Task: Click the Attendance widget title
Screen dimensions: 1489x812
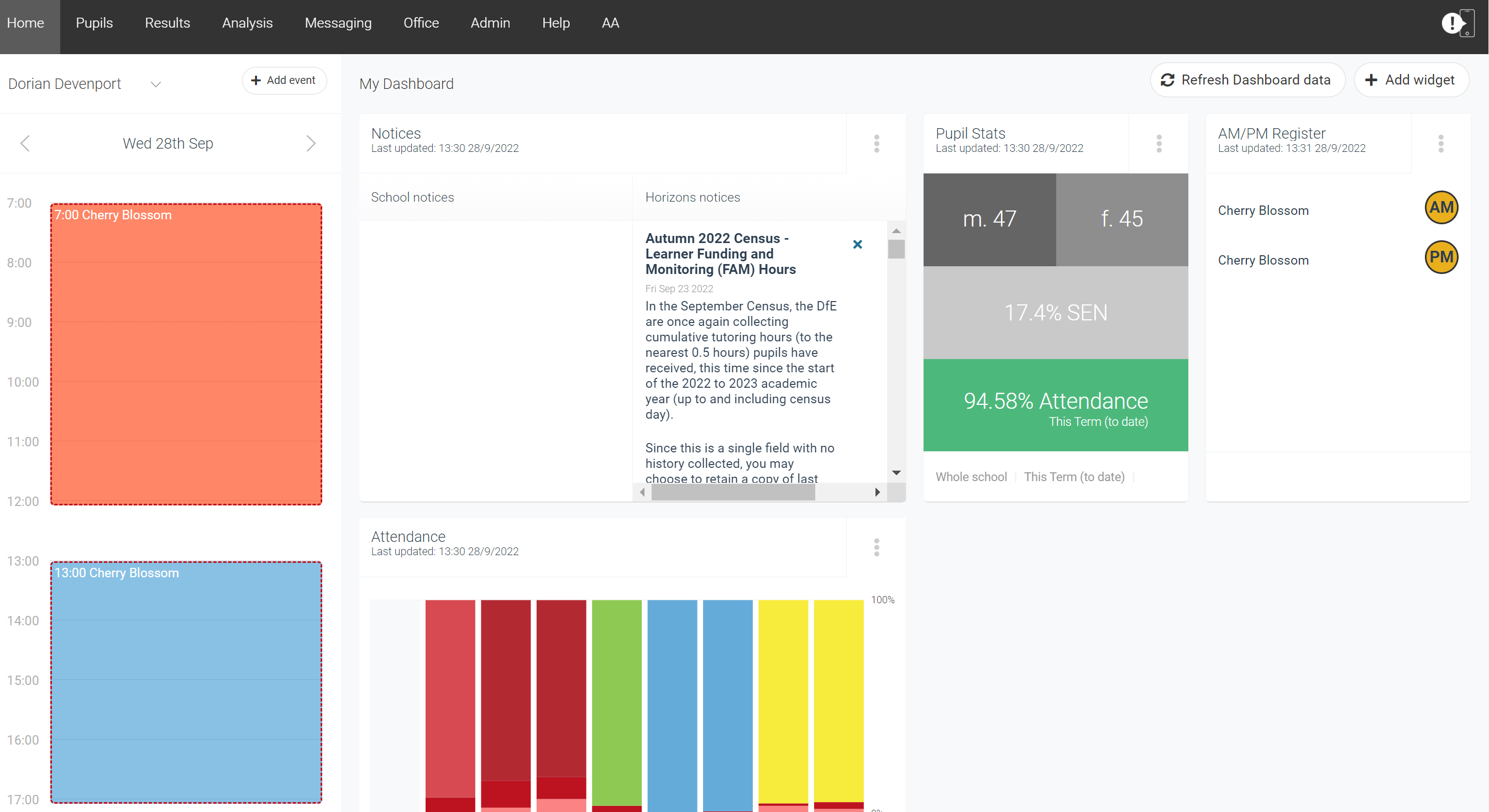Action: (408, 536)
